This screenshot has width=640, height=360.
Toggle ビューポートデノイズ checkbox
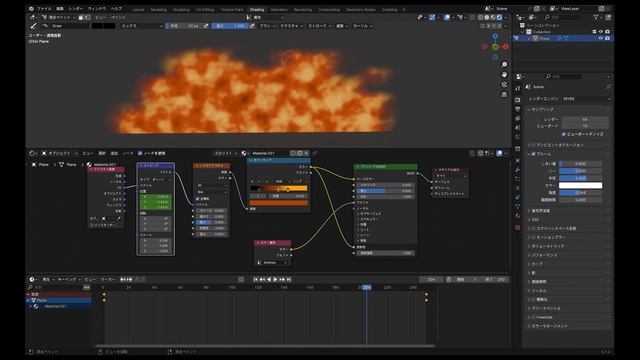click(563, 134)
